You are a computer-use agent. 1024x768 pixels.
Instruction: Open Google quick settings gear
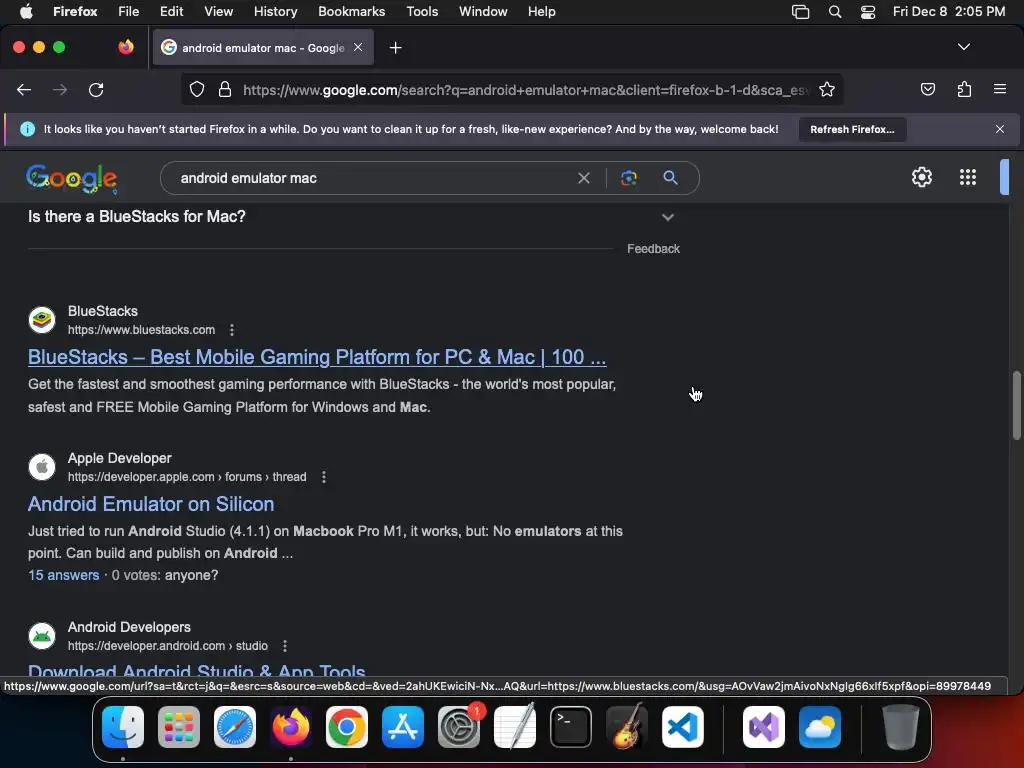921,177
